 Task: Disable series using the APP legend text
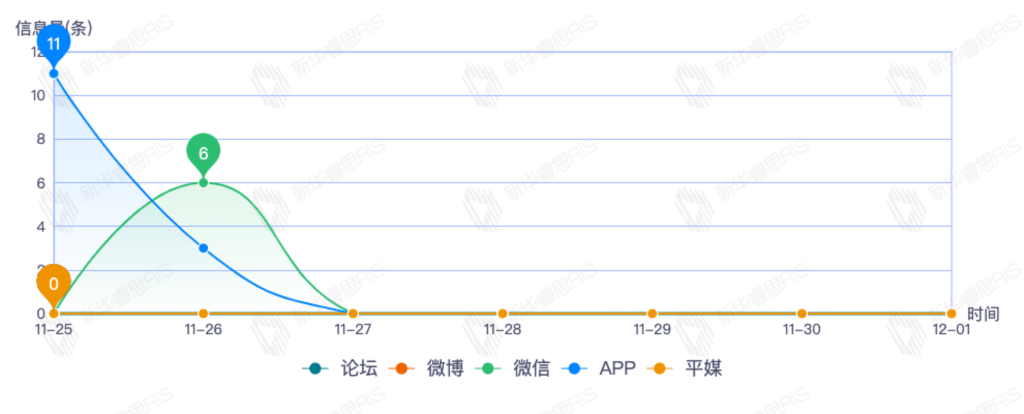pyautogui.click(x=617, y=368)
